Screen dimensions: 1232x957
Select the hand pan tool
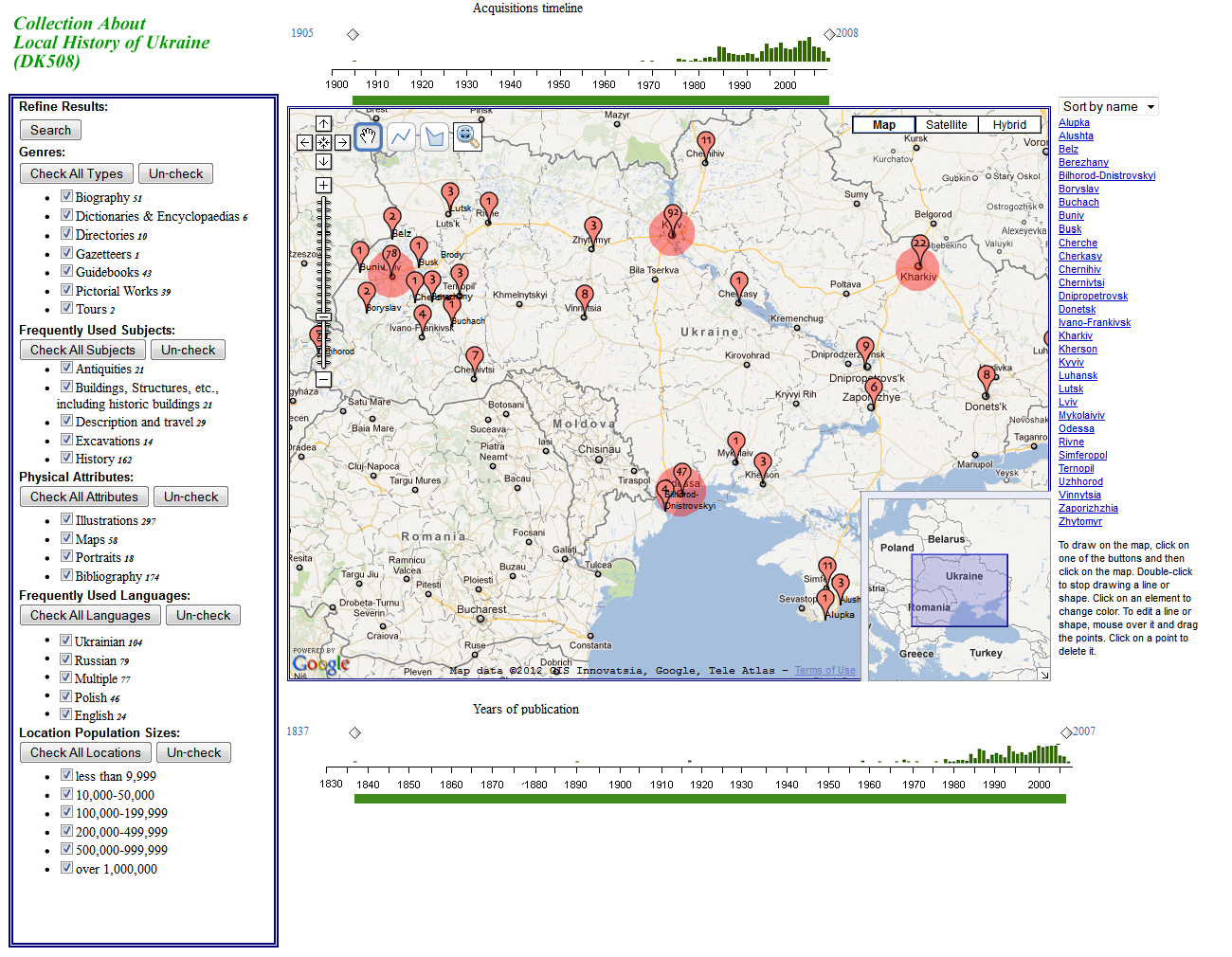[369, 136]
